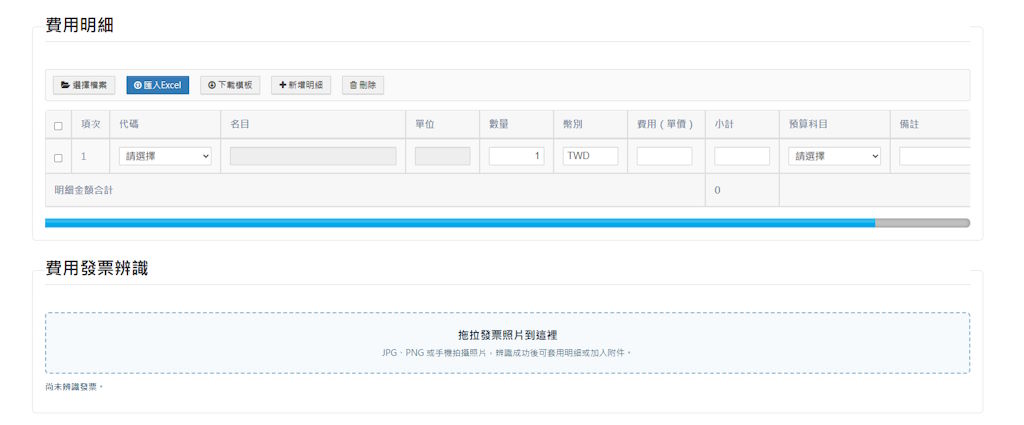The image size is (1024, 425).
Task: Click the 備註 remarks input field
Action: pyautogui.click(x=934, y=156)
